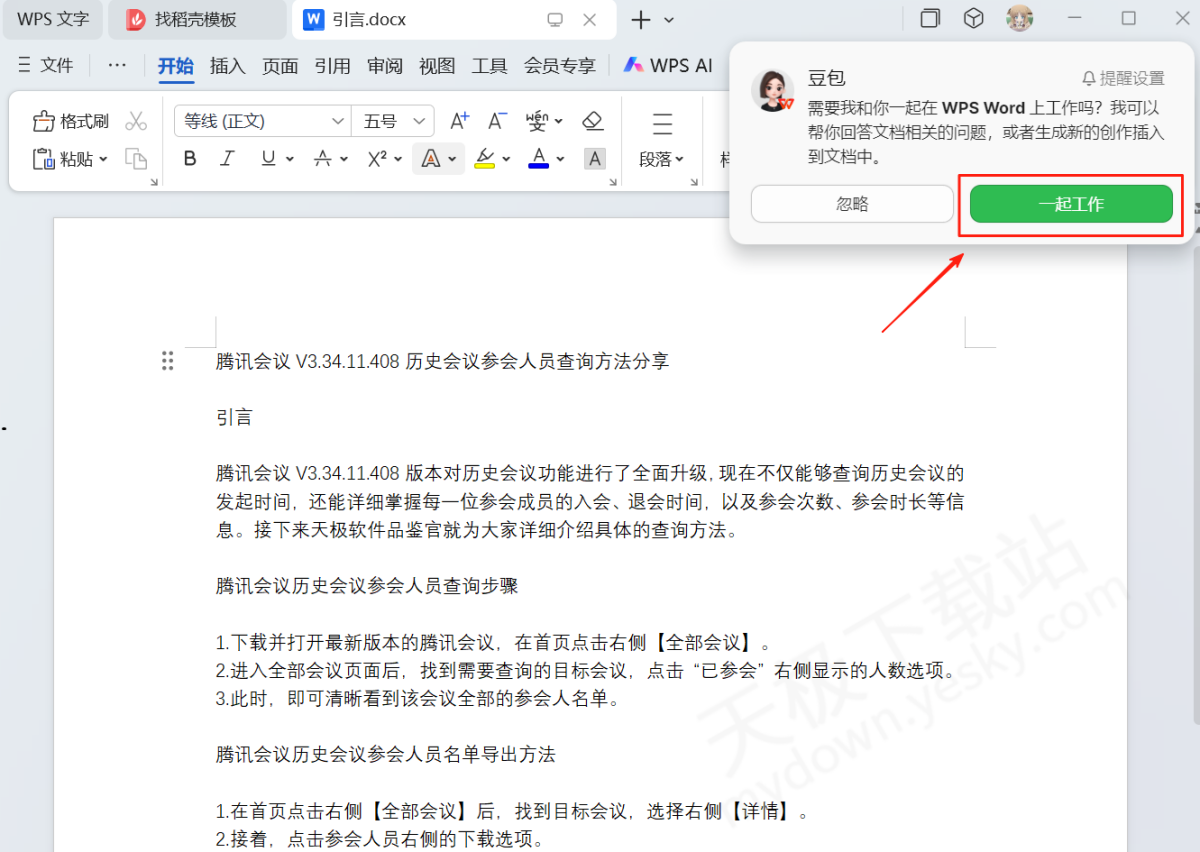
Task: Expand font color dropdown arrow
Action: 560,159
